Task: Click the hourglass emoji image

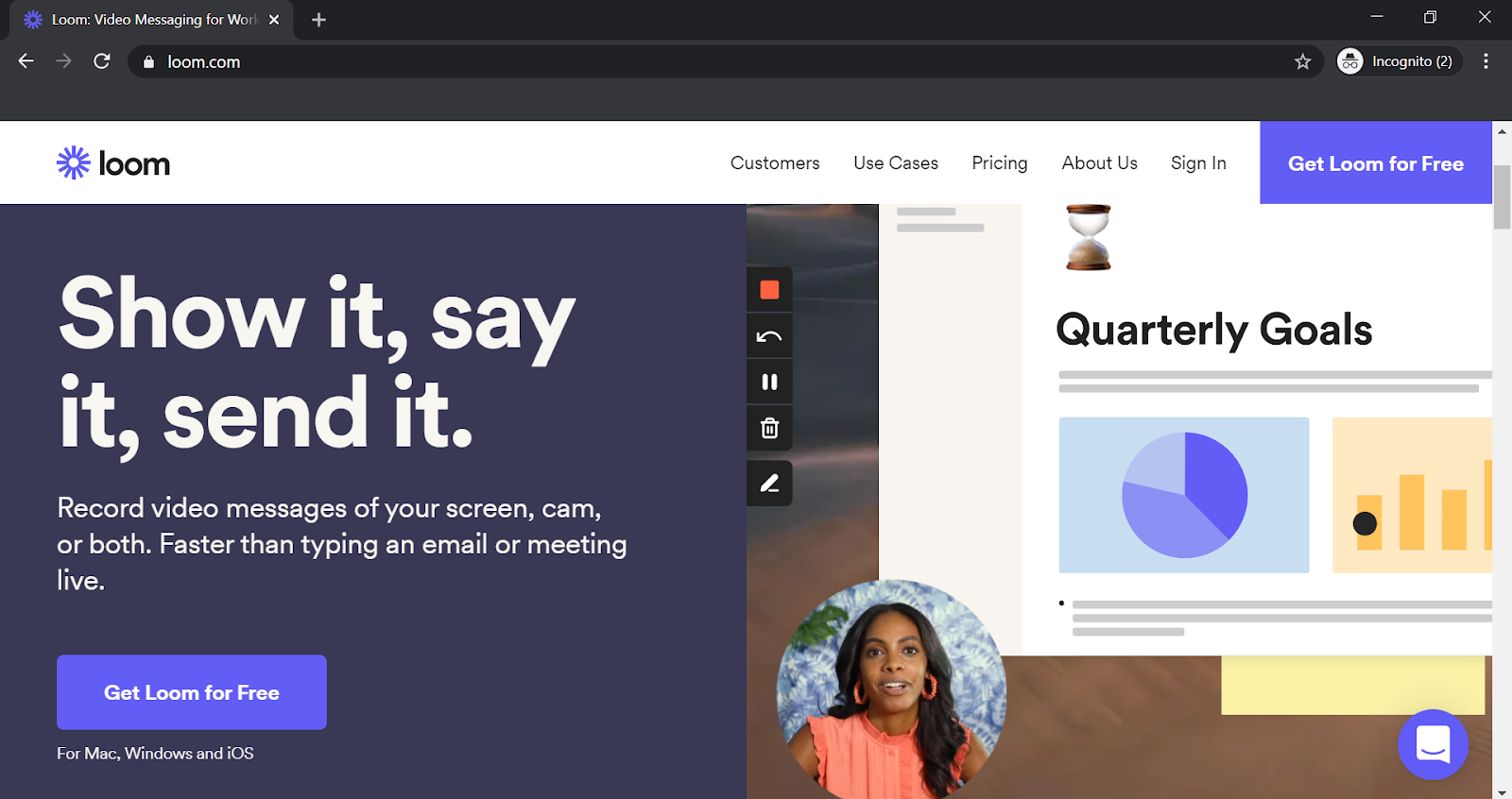Action: click(x=1089, y=237)
